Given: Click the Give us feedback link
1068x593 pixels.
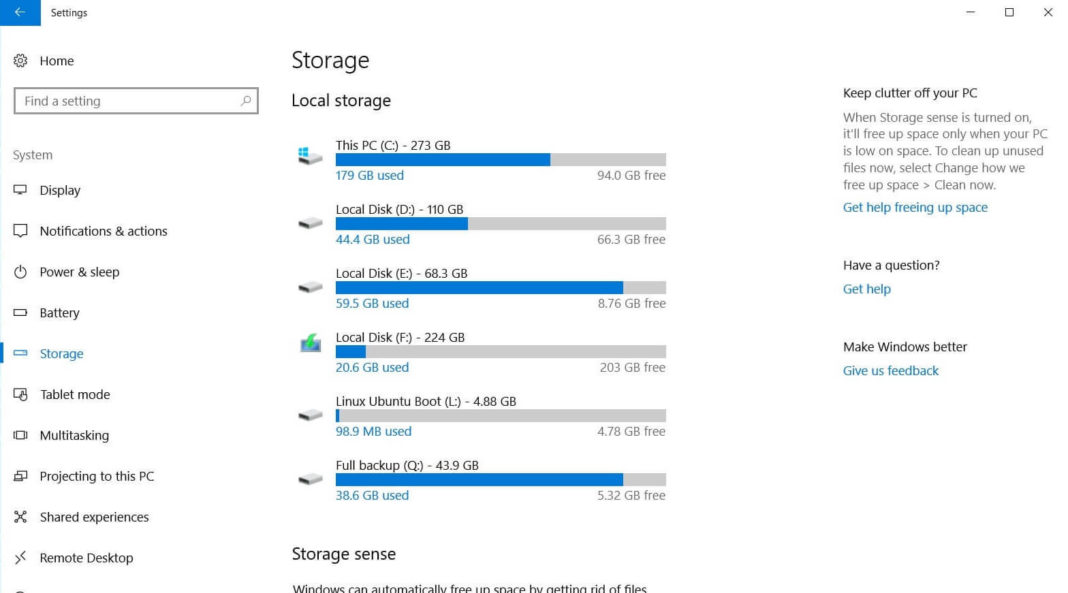Looking at the screenshot, I should click(890, 370).
